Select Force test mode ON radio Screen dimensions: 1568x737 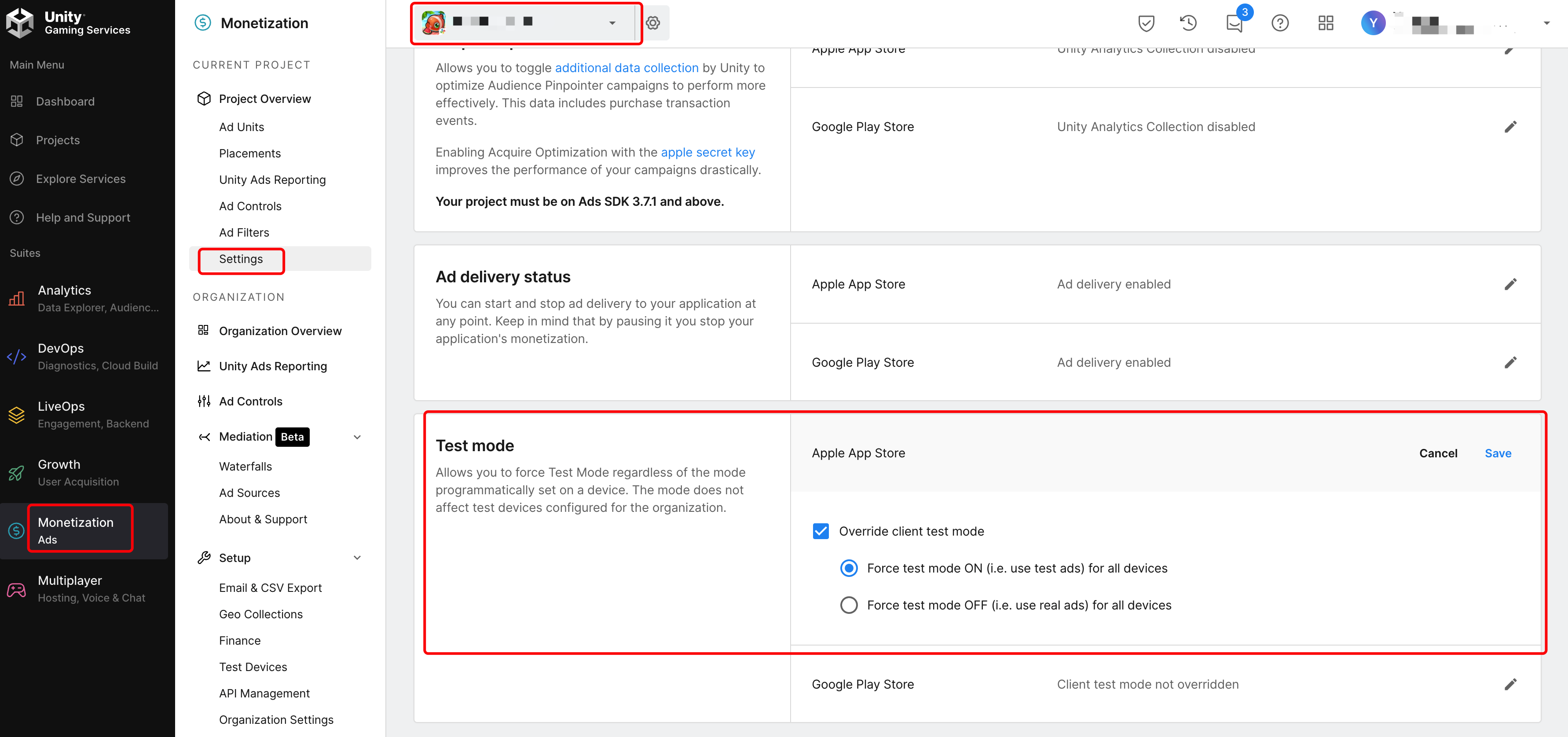849,569
